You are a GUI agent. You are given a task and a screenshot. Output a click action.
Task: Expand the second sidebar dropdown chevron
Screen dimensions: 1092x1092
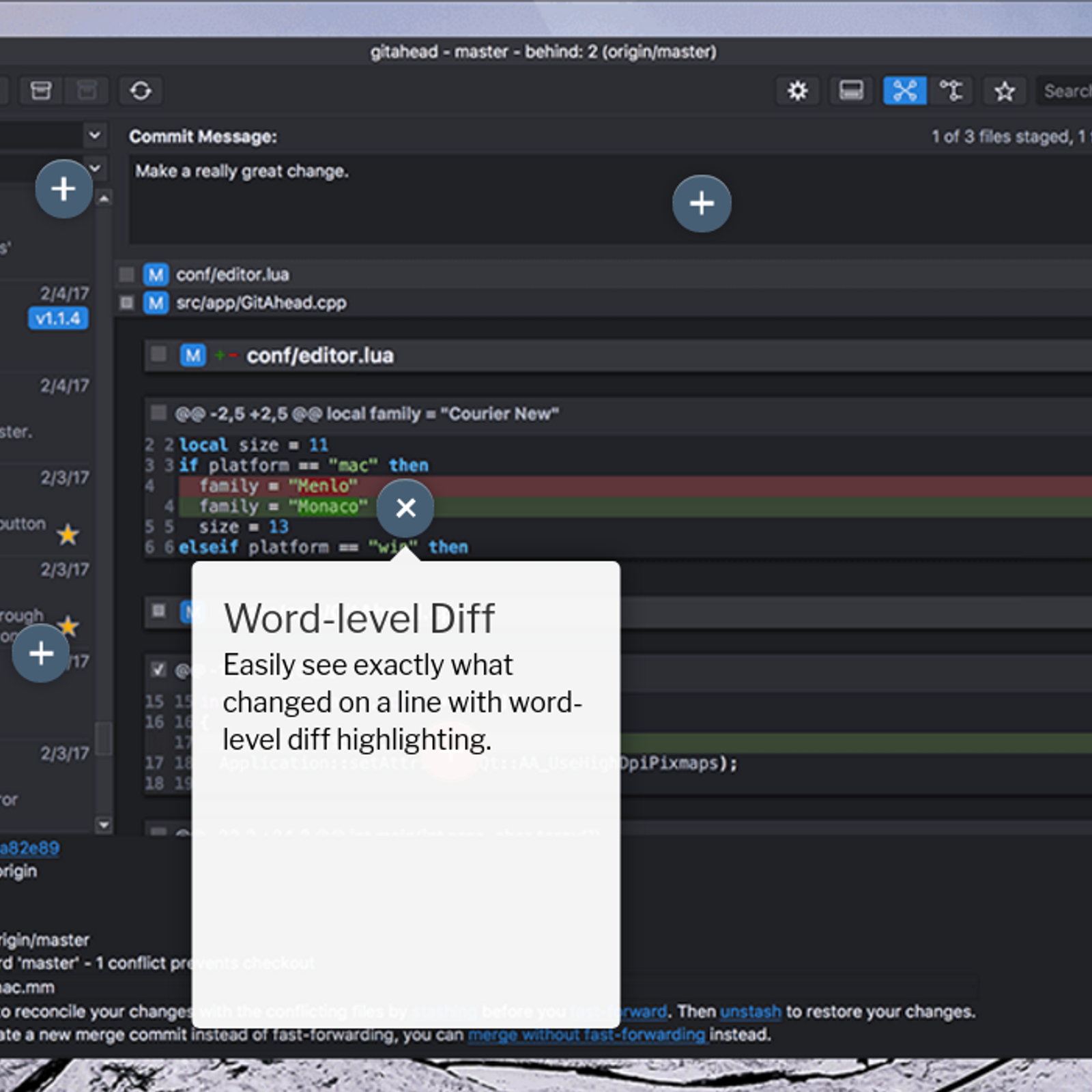95,167
